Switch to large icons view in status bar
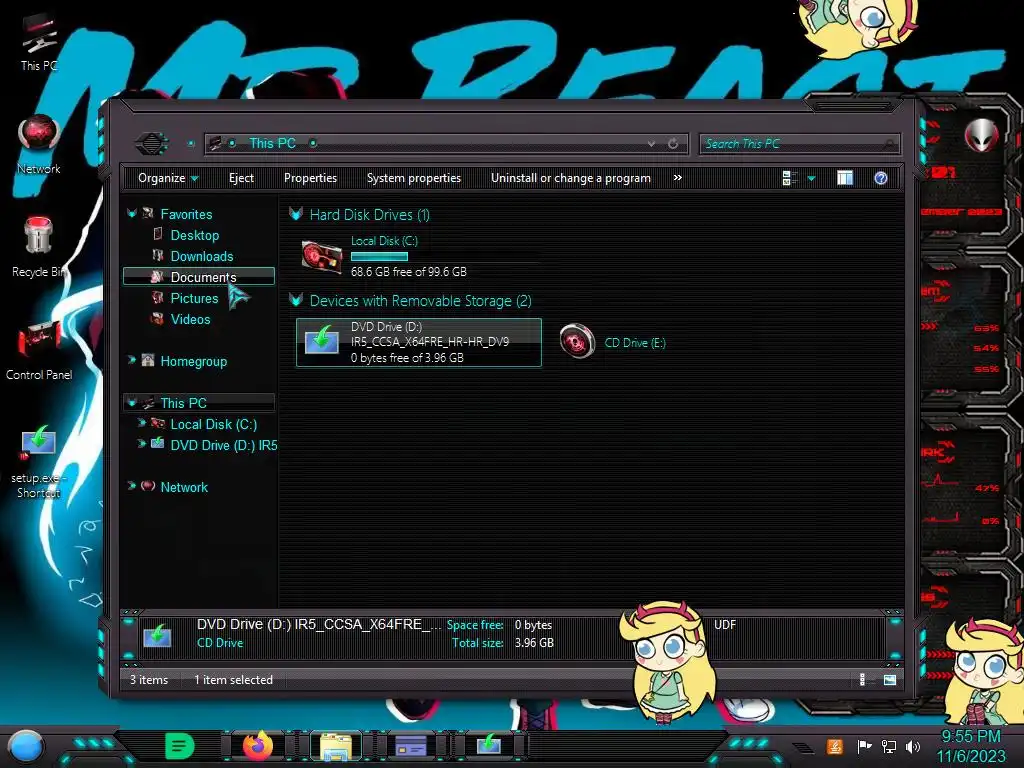 point(889,680)
